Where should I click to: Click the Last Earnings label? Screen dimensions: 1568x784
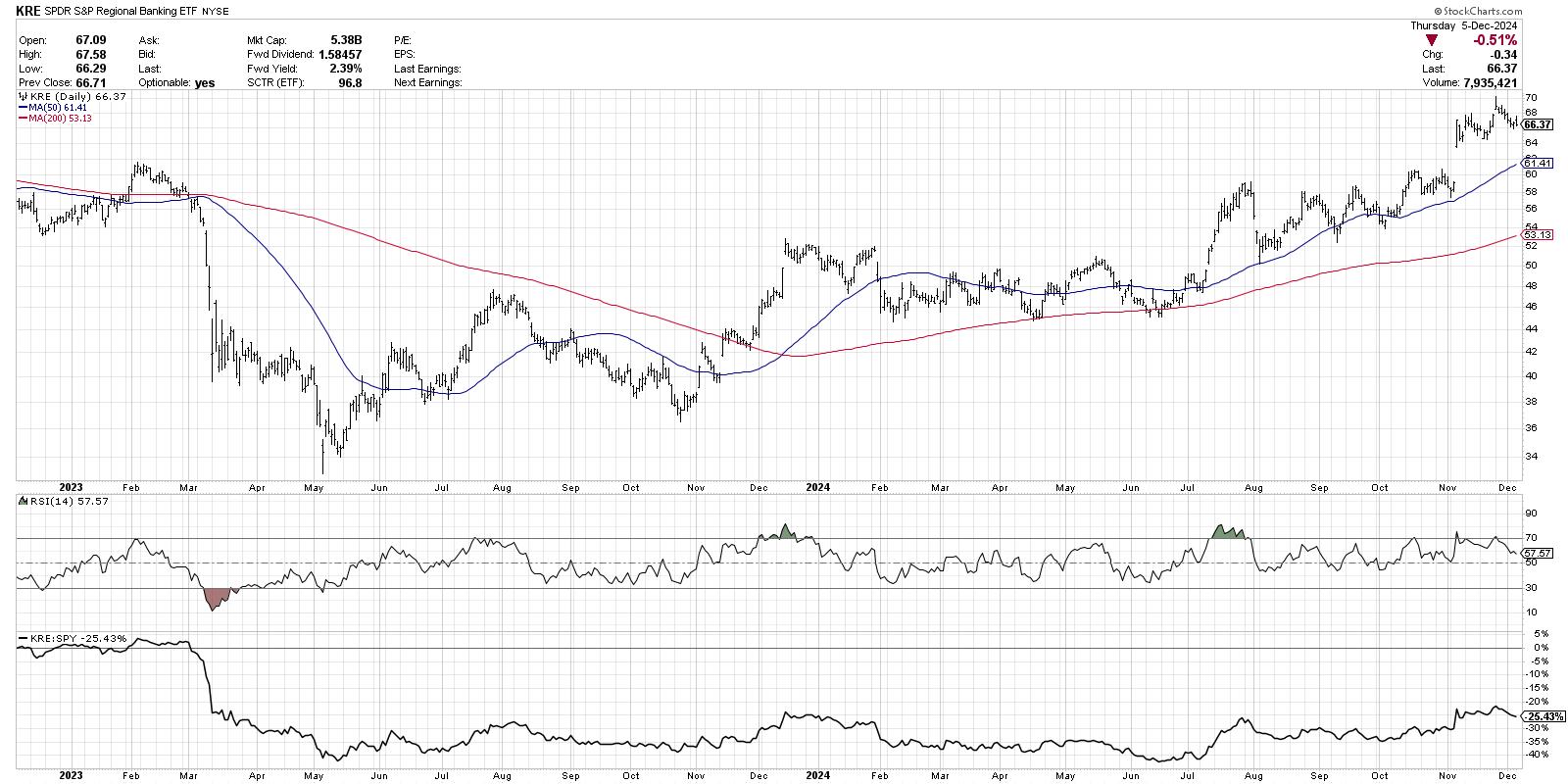click(x=428, y=69)
